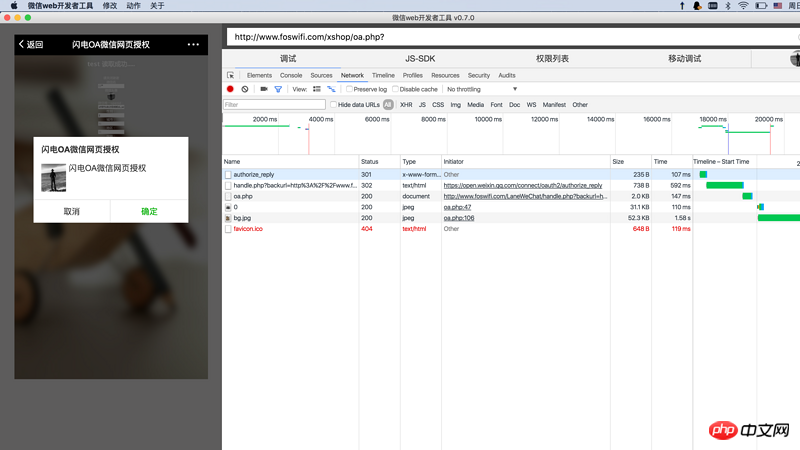
Task: Click the red record network log button
Action: tap(230, 89)
